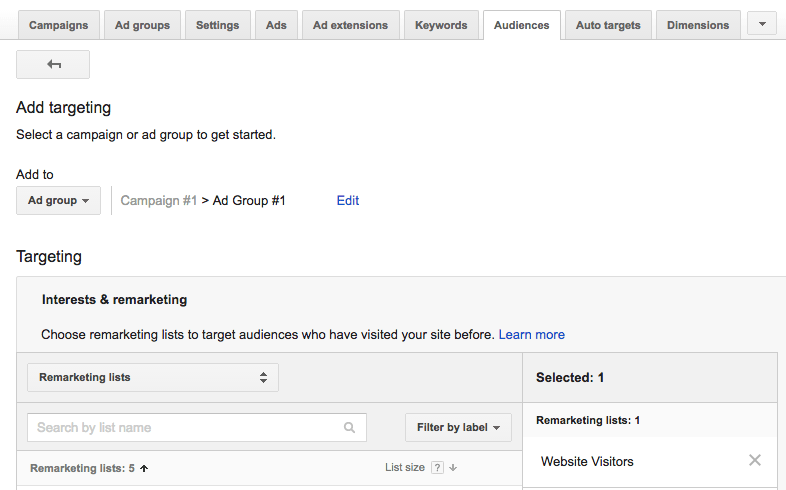Open the more tabs dropdown arrow
The height and width of the screenshot is (490, 786).
(x=762, y=24)
